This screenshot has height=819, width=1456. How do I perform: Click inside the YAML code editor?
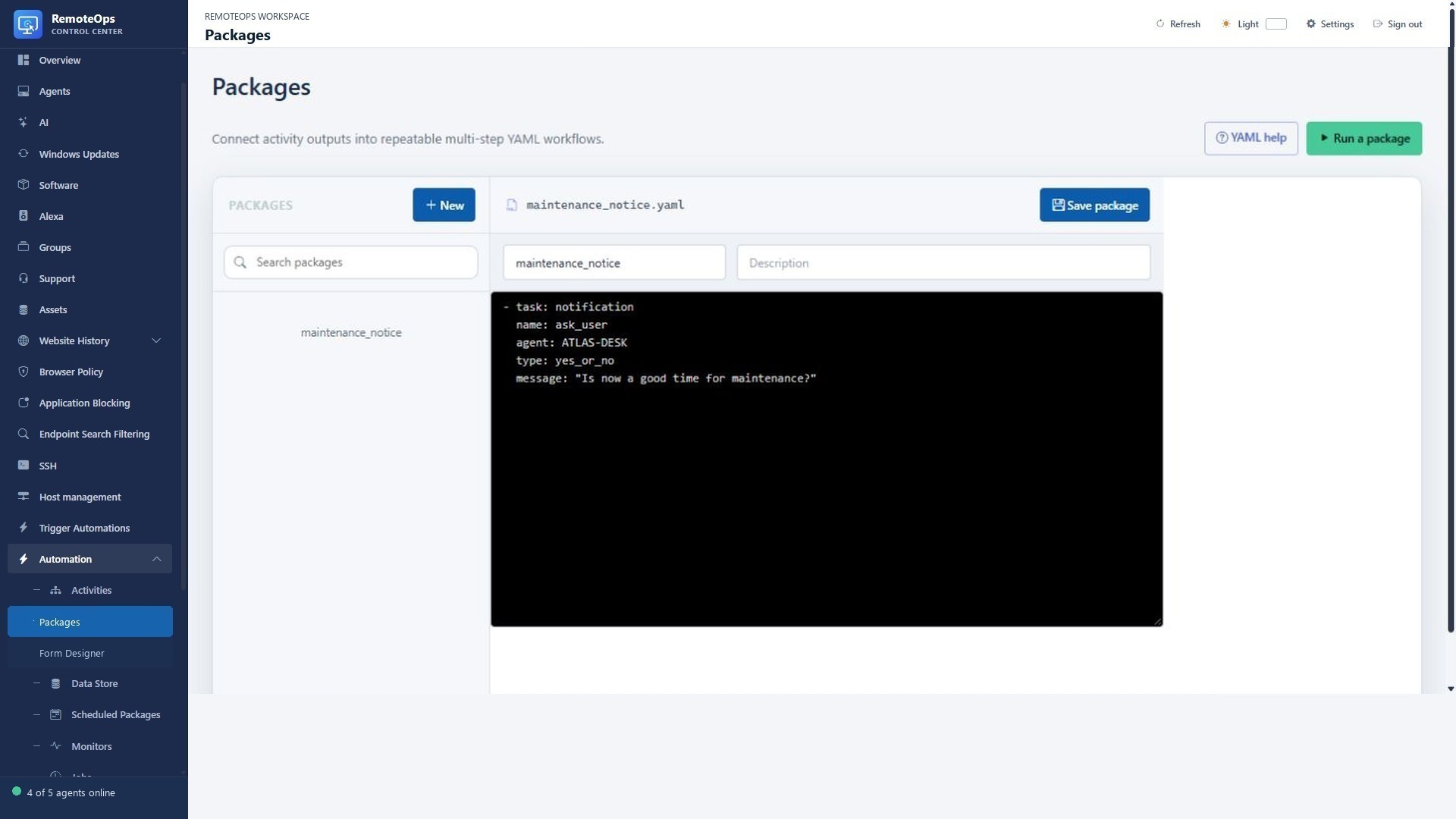827,460
